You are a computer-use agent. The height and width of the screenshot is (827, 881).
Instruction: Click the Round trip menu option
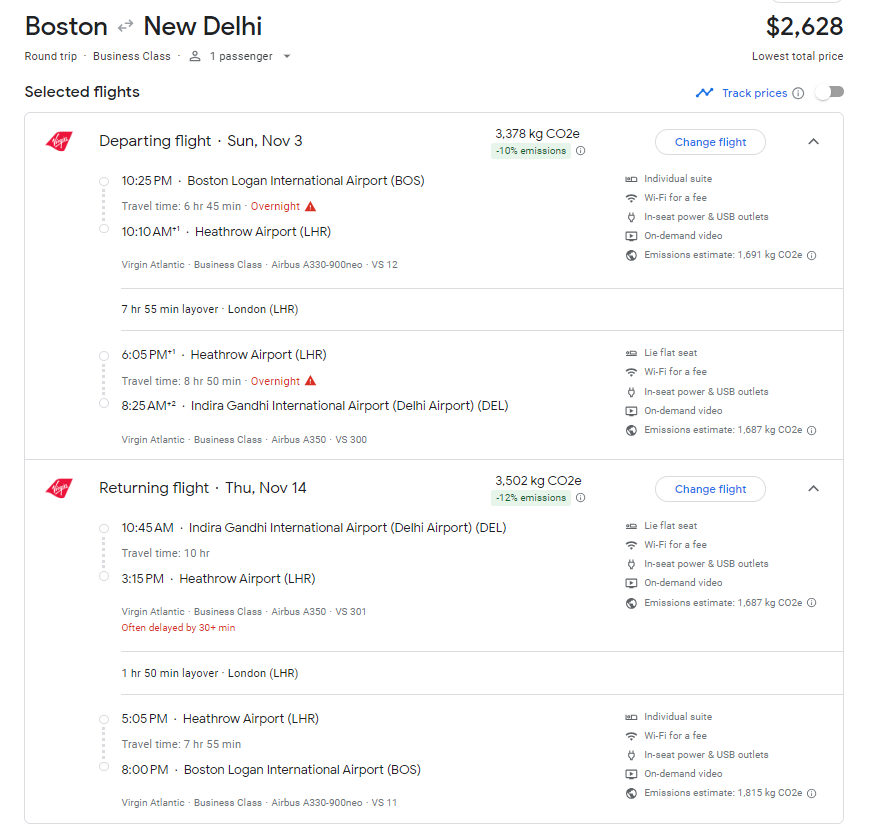pyautogui.click(x=50, y=56)
